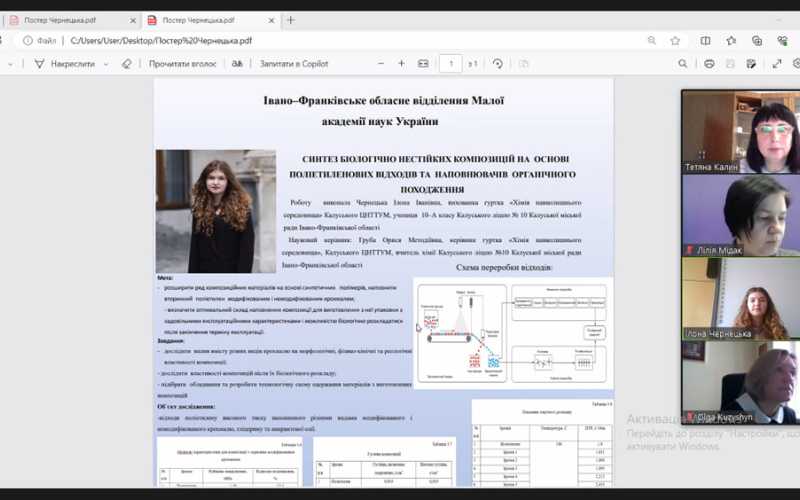Select Лілія Мідак video tile

(741, 215)
